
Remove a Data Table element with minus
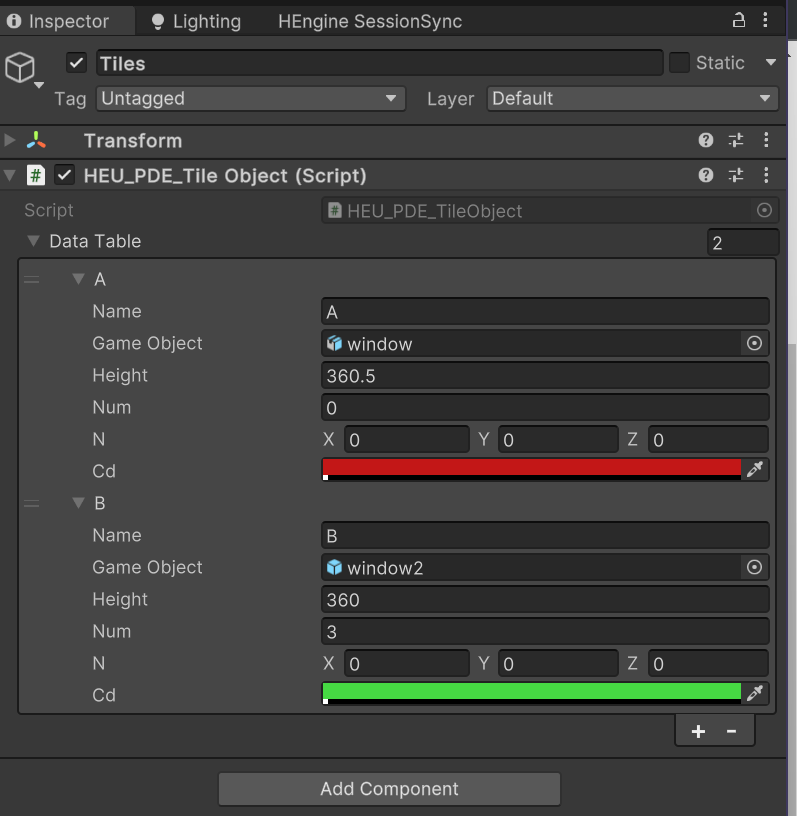[731, 731]
